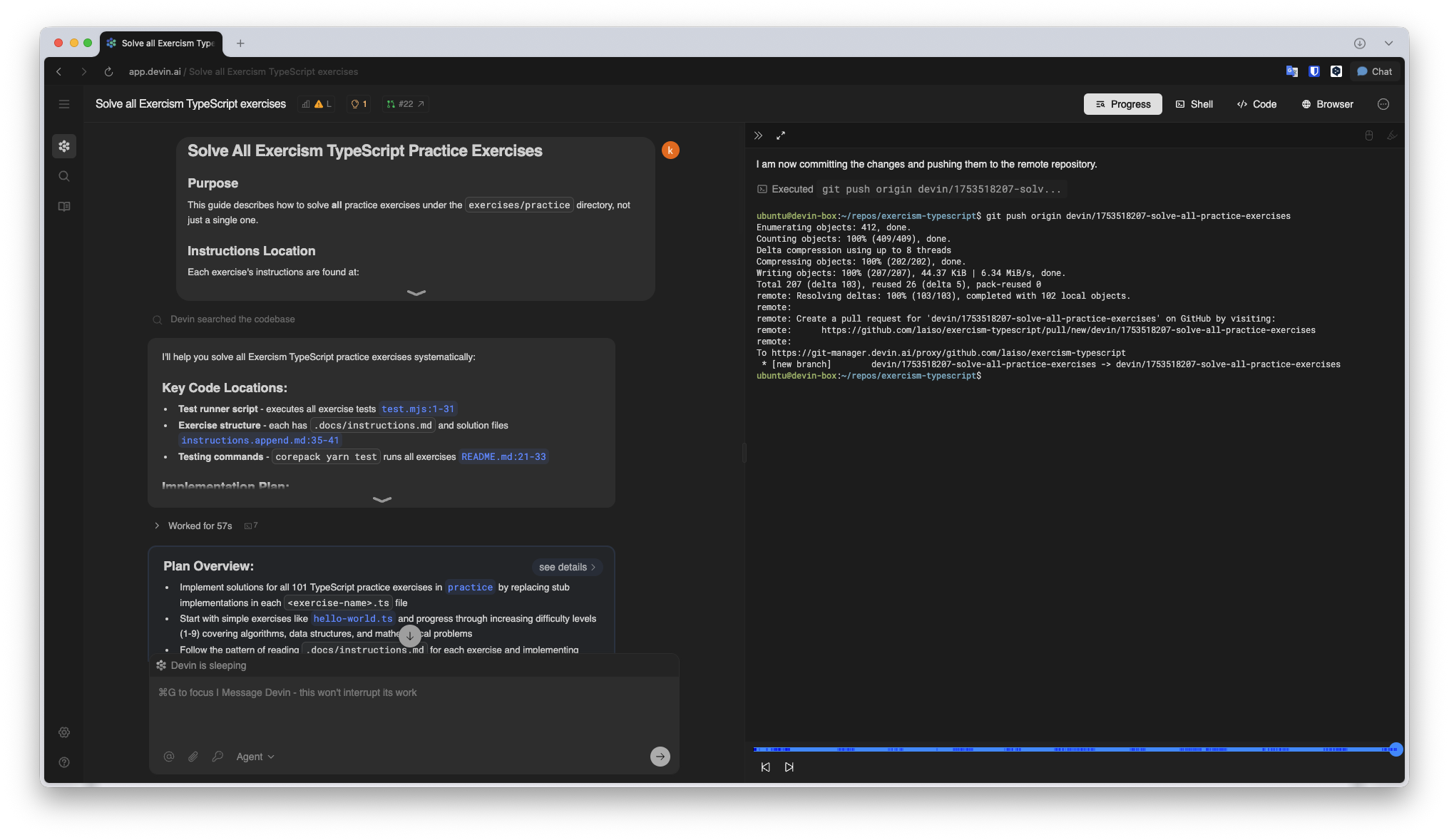
Task: Open settings gear in left sidebar
Action: pyautogui.click(x=64, y=732)
